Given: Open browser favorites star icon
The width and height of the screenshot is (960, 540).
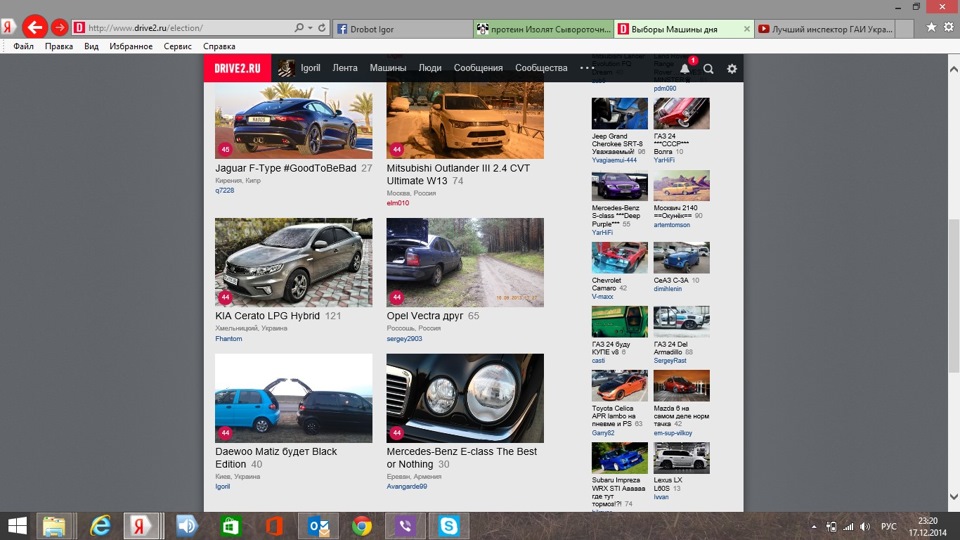Looking at the screenshot, I should [931, 27].
